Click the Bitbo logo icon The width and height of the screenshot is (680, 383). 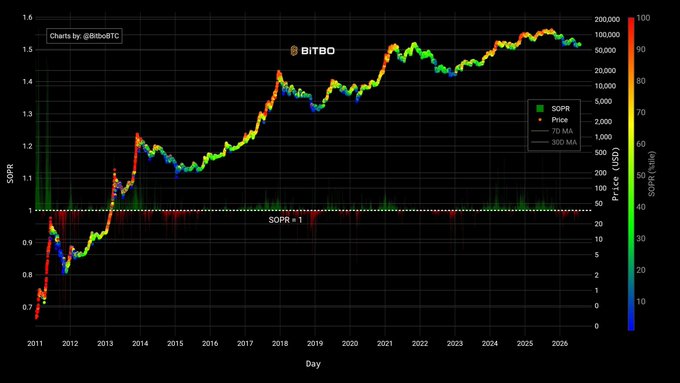tap(294, 51)
